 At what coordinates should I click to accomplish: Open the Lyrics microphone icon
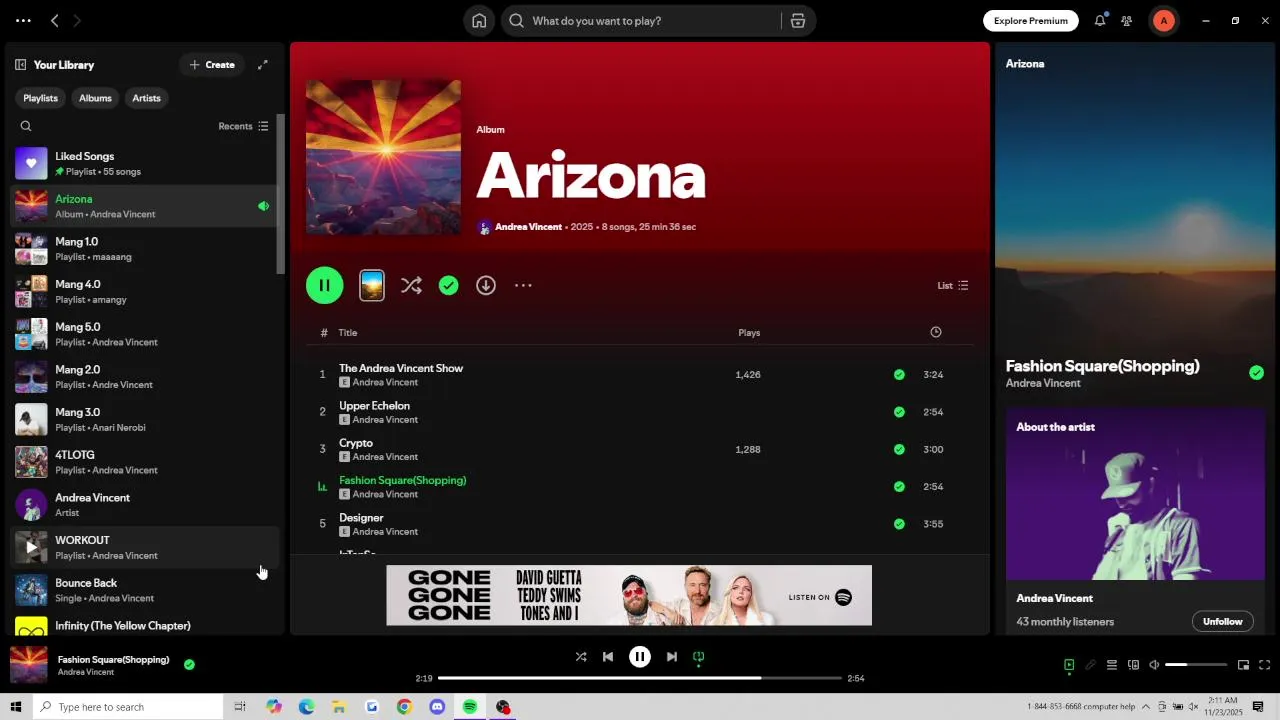(1090, 665)
